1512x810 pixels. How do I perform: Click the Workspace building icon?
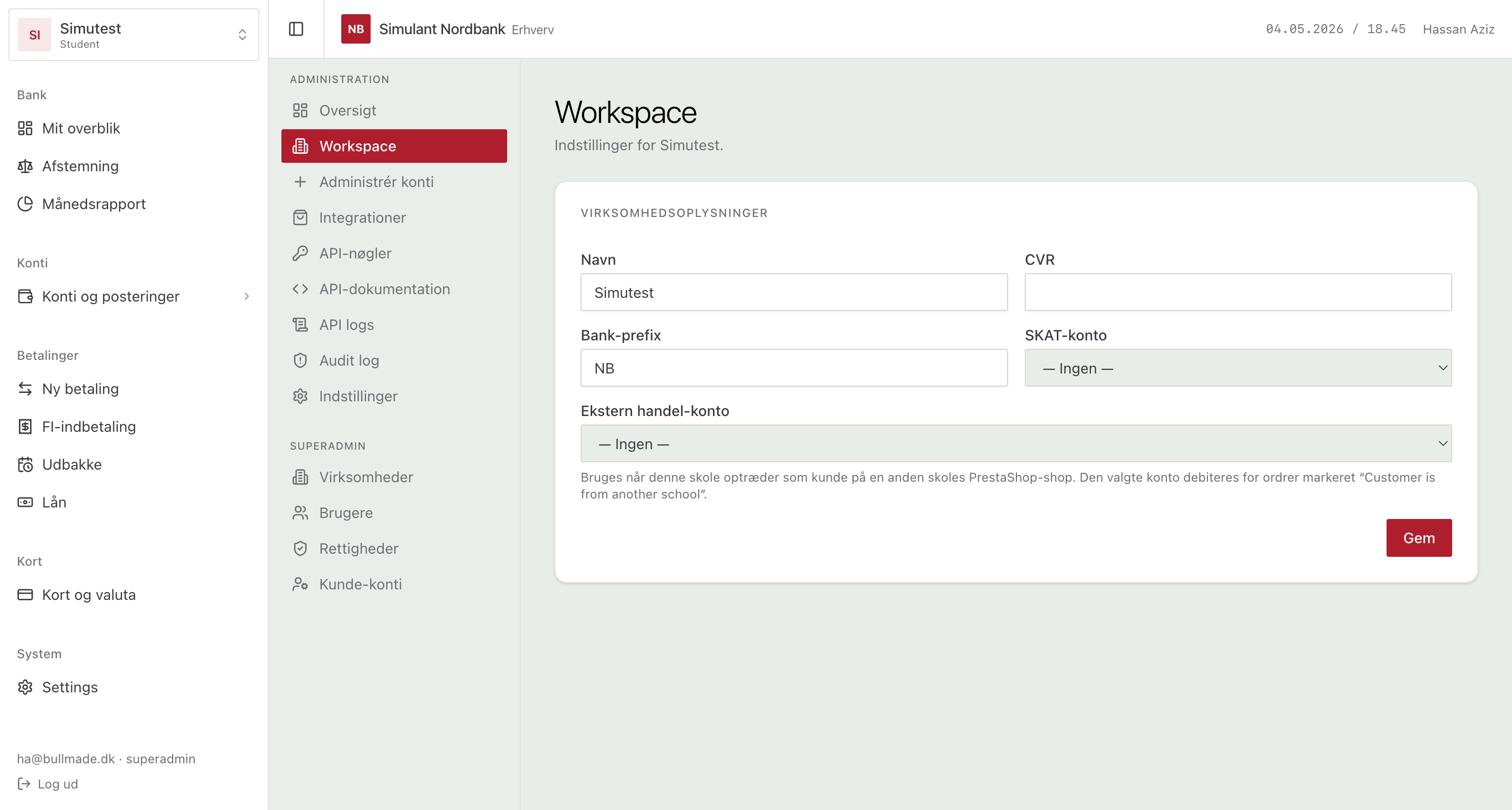pos(300,146)
